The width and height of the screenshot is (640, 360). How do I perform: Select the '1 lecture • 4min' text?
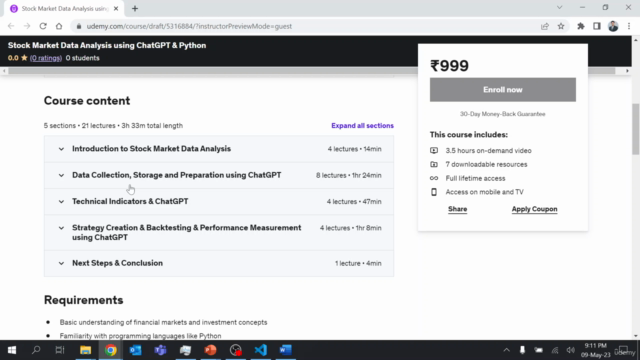[x=358, y=263]
